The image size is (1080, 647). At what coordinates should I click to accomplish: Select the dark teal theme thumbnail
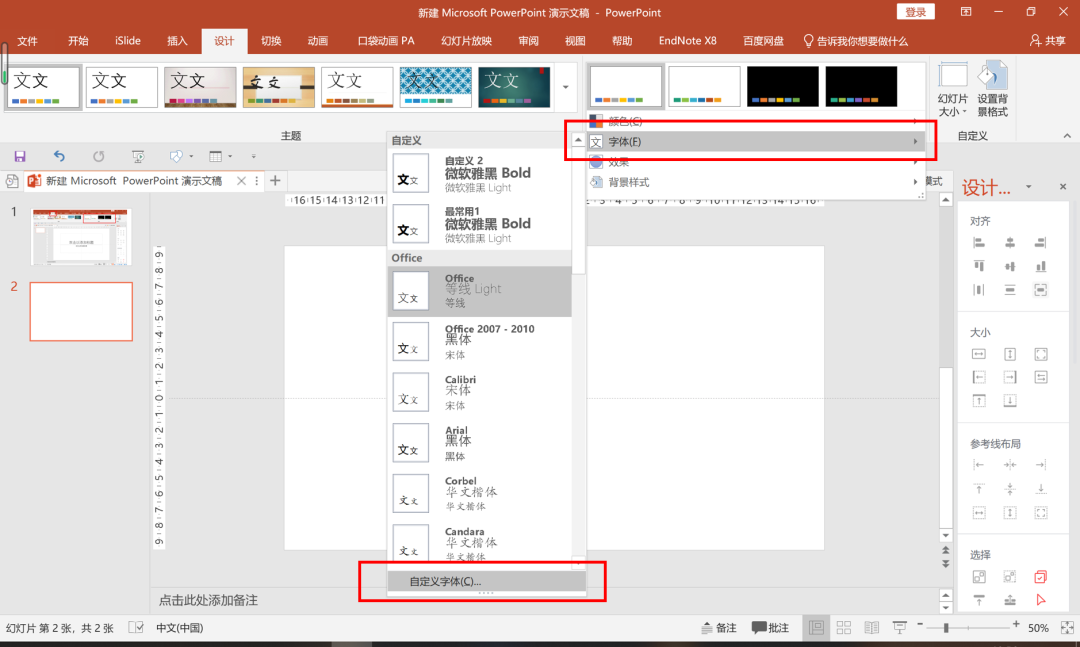(x=515, y=87)
